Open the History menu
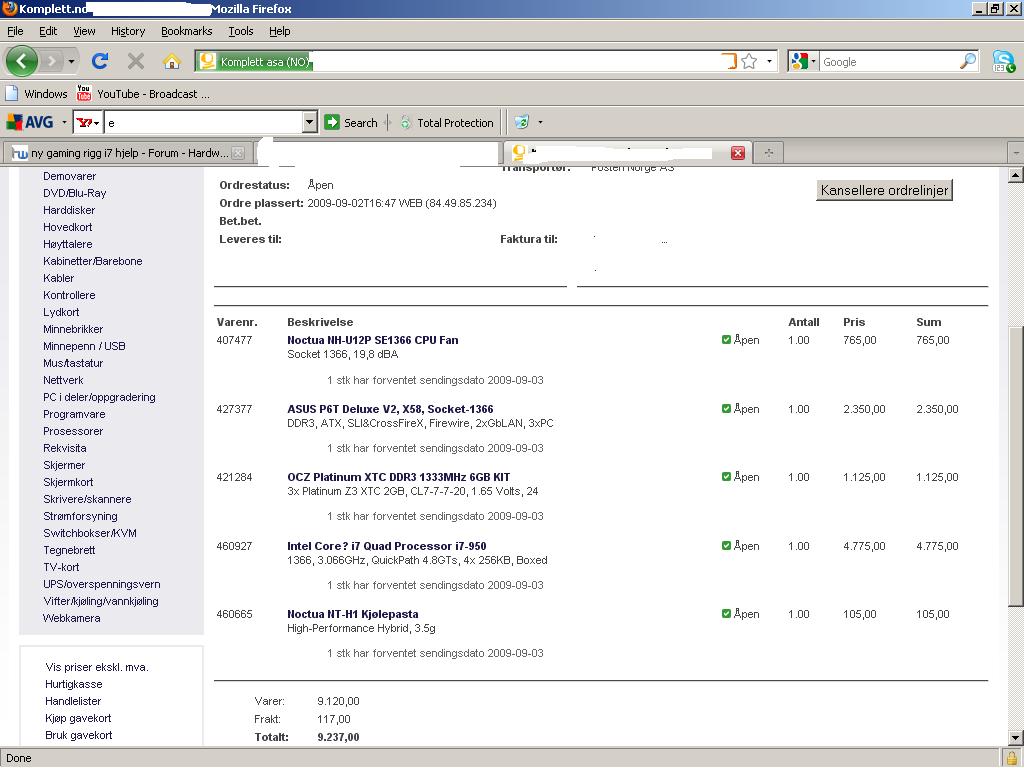Image resolution: width=1024 pixels, height=768 pixels. tap(128, 31)
